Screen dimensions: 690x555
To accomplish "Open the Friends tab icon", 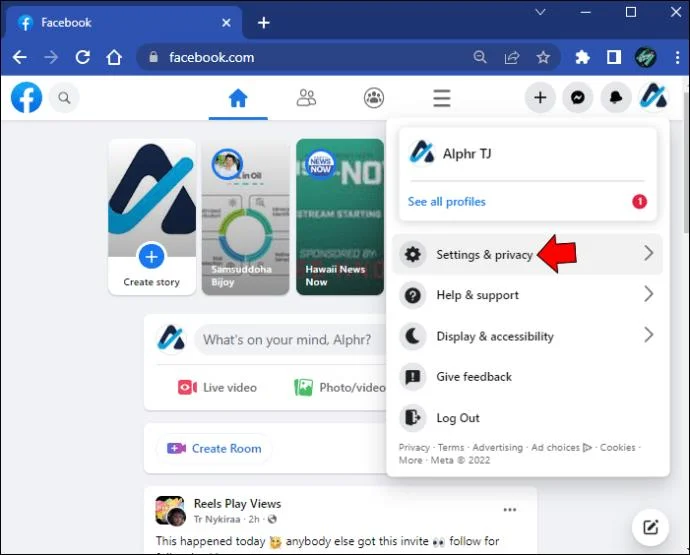I will tap(306, 98).
